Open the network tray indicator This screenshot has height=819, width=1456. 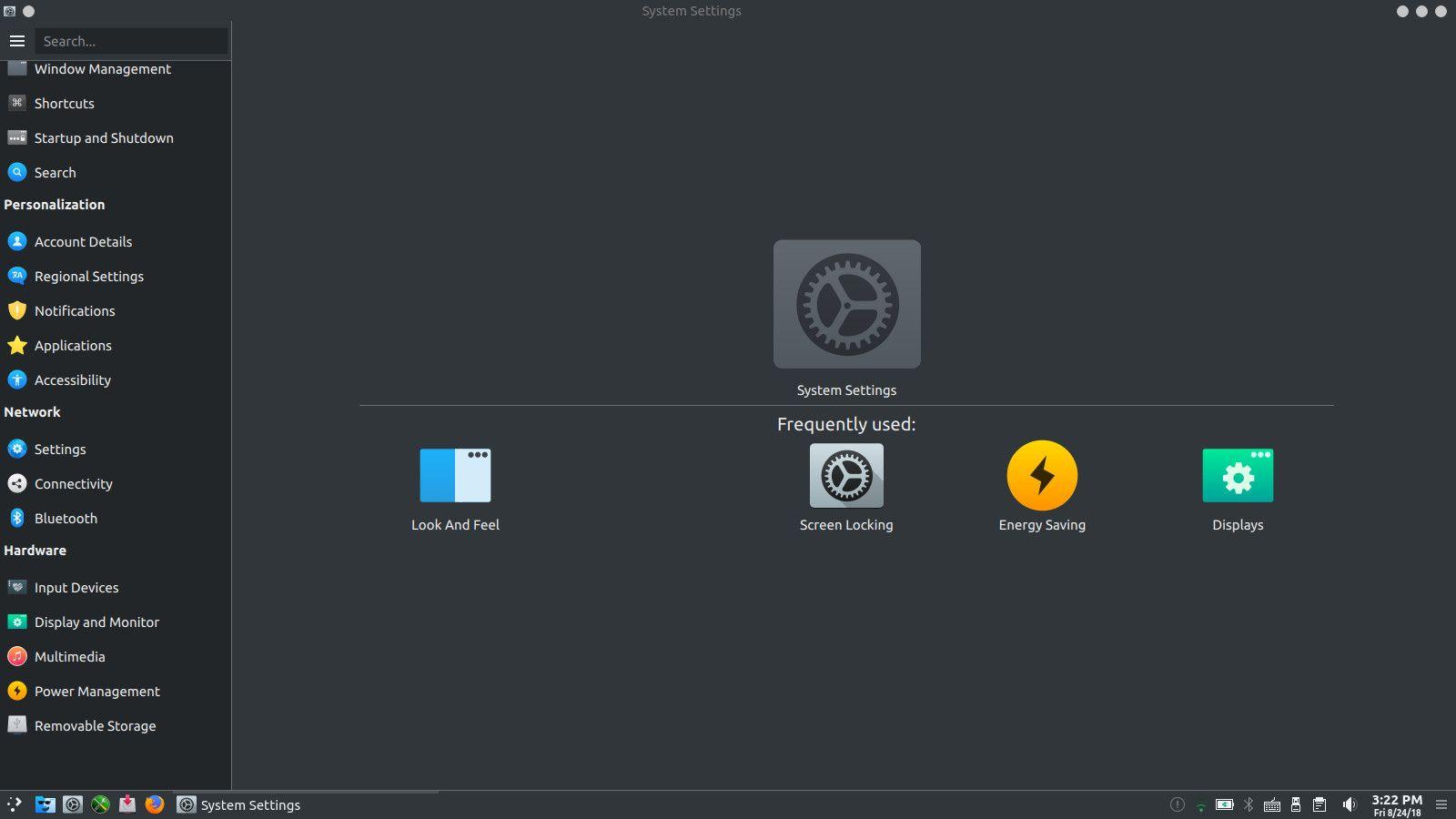[1200, 805]
